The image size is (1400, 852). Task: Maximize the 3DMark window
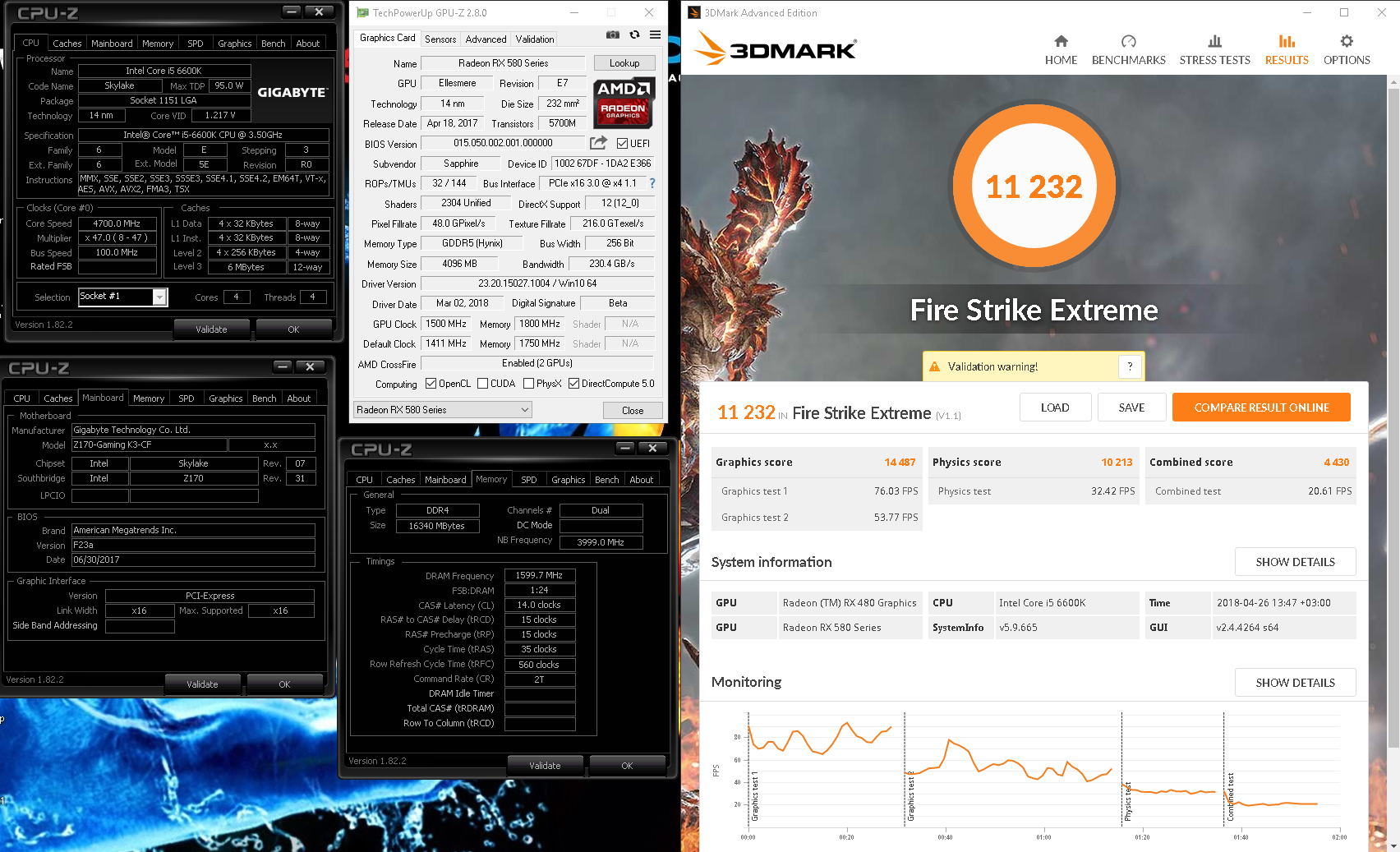coord(1344,12)
